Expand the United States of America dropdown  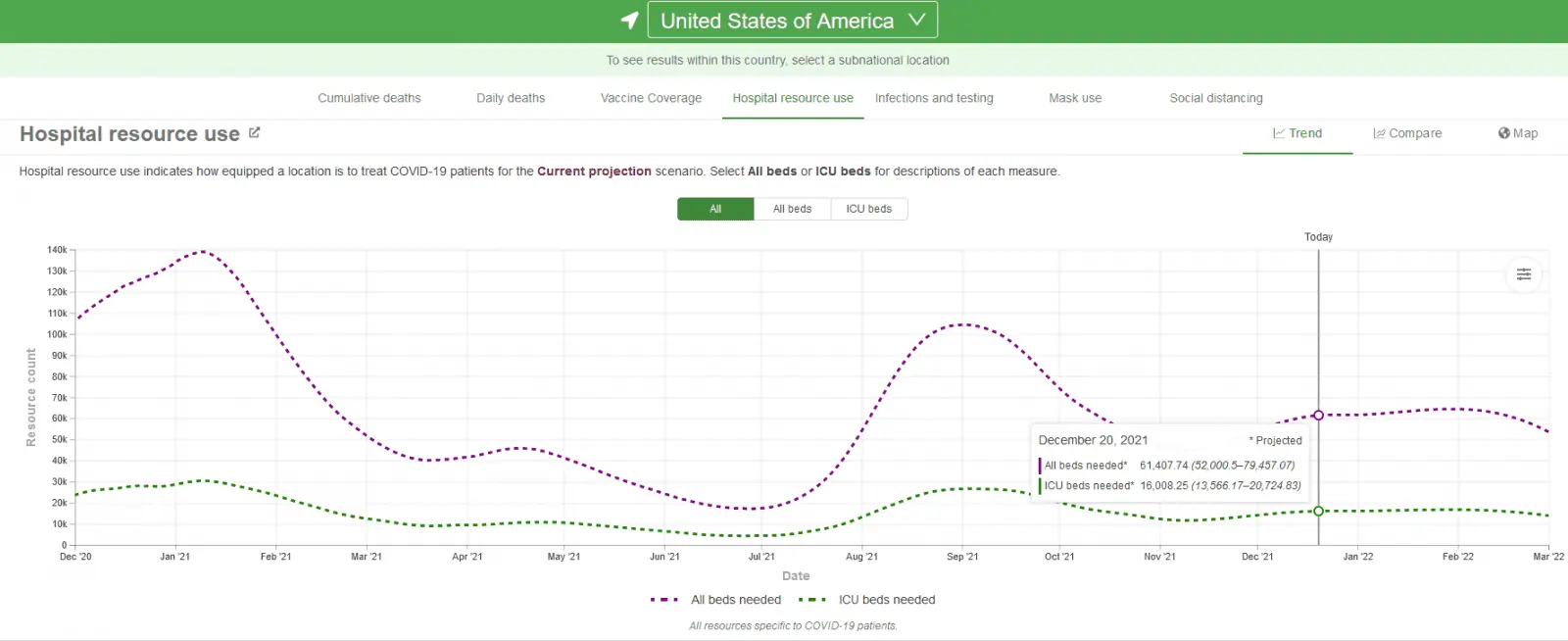(x=792, y=21)
